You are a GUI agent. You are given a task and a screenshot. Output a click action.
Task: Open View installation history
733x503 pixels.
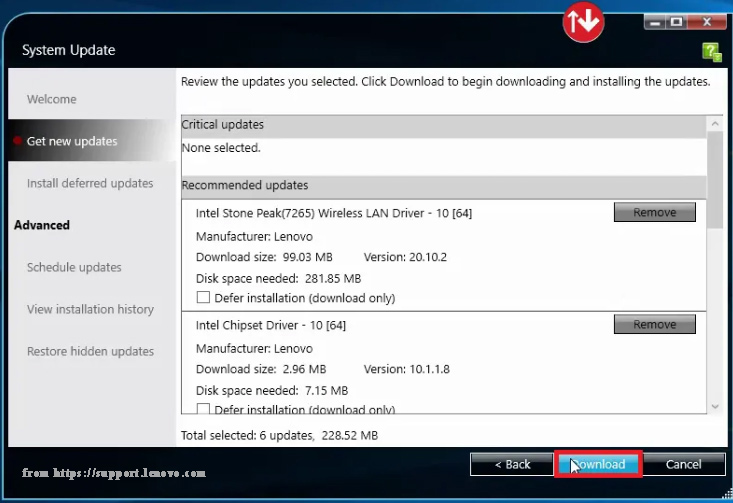90,309
